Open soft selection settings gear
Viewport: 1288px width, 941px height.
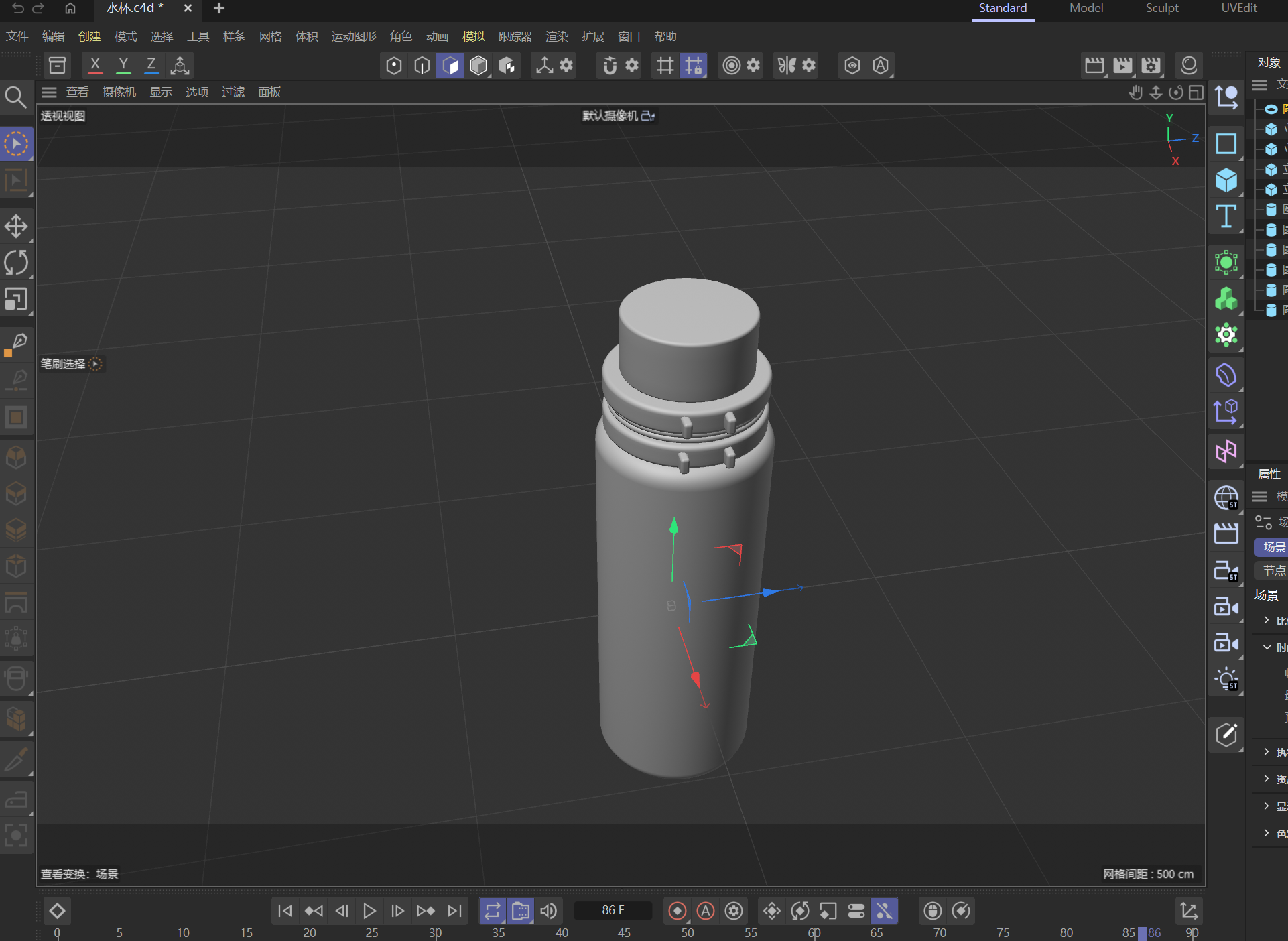tap(753, 65)
